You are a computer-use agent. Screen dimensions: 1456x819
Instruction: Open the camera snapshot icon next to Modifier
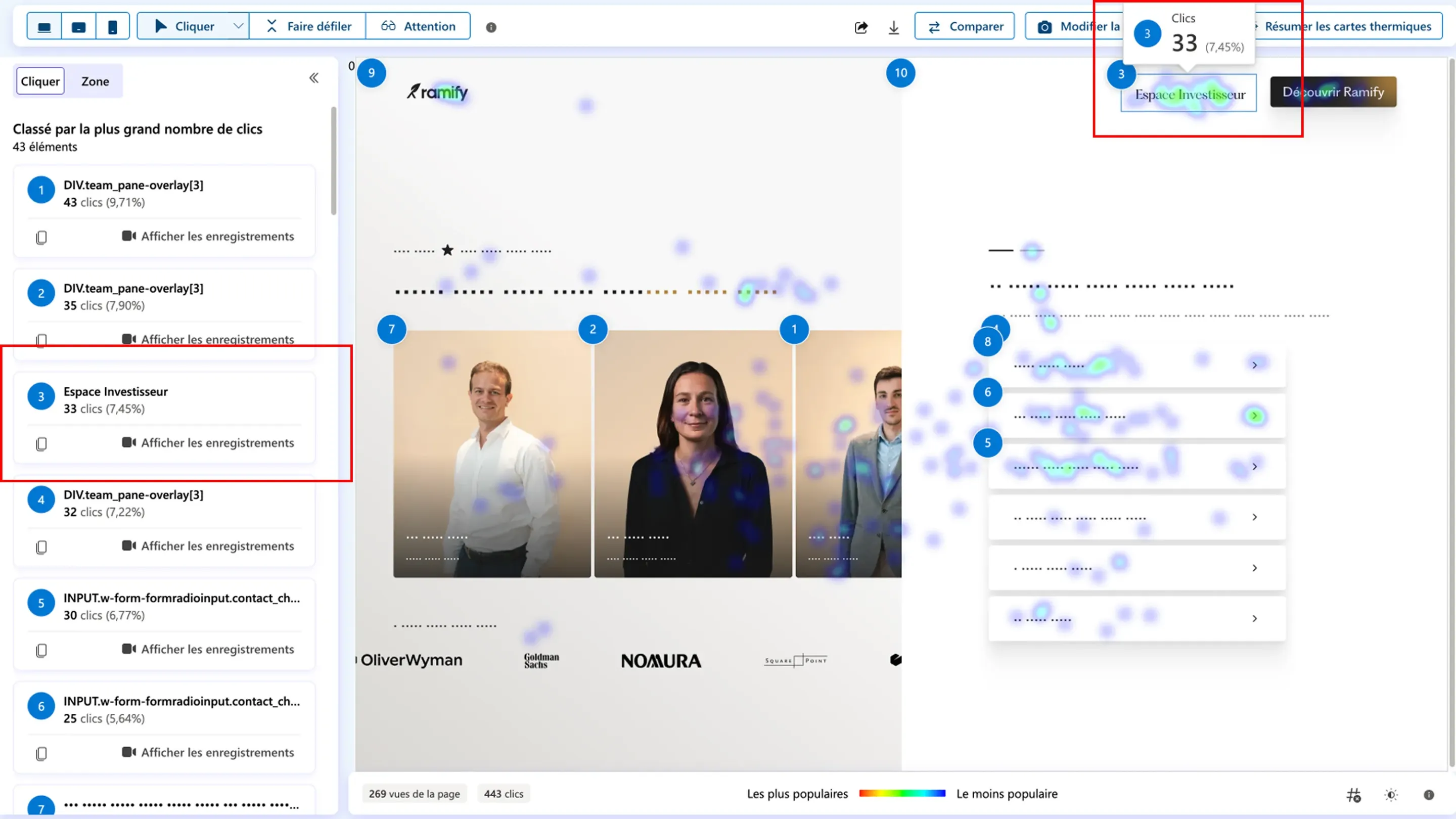pyautogui.click(x=1045, y=26)
